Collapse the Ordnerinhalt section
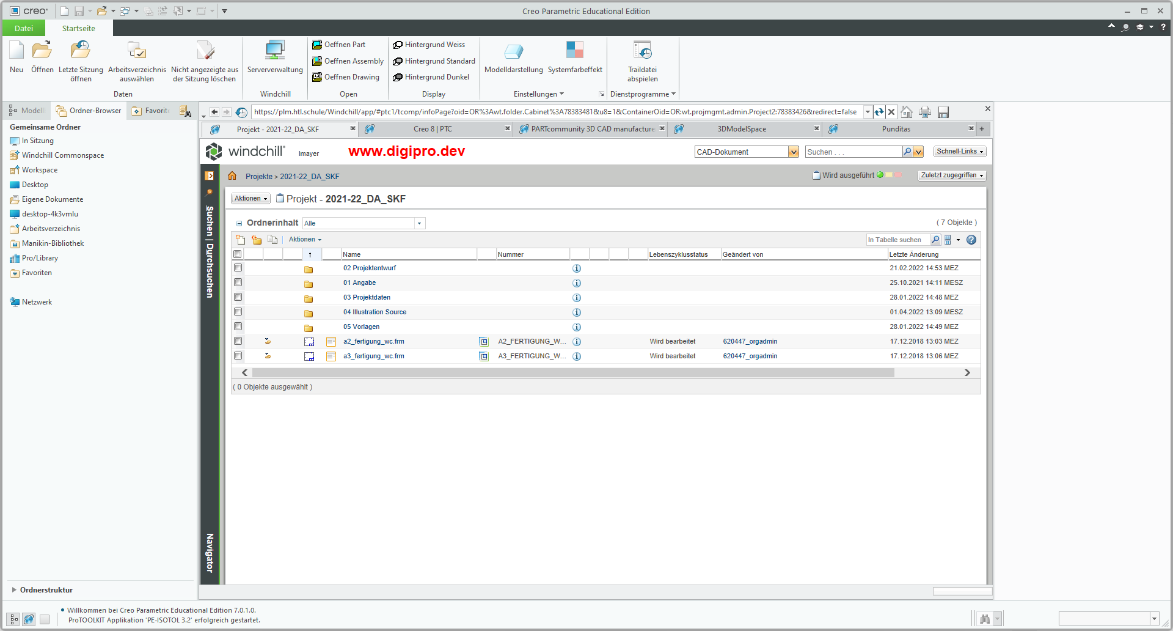 click(x=239, y=223)
